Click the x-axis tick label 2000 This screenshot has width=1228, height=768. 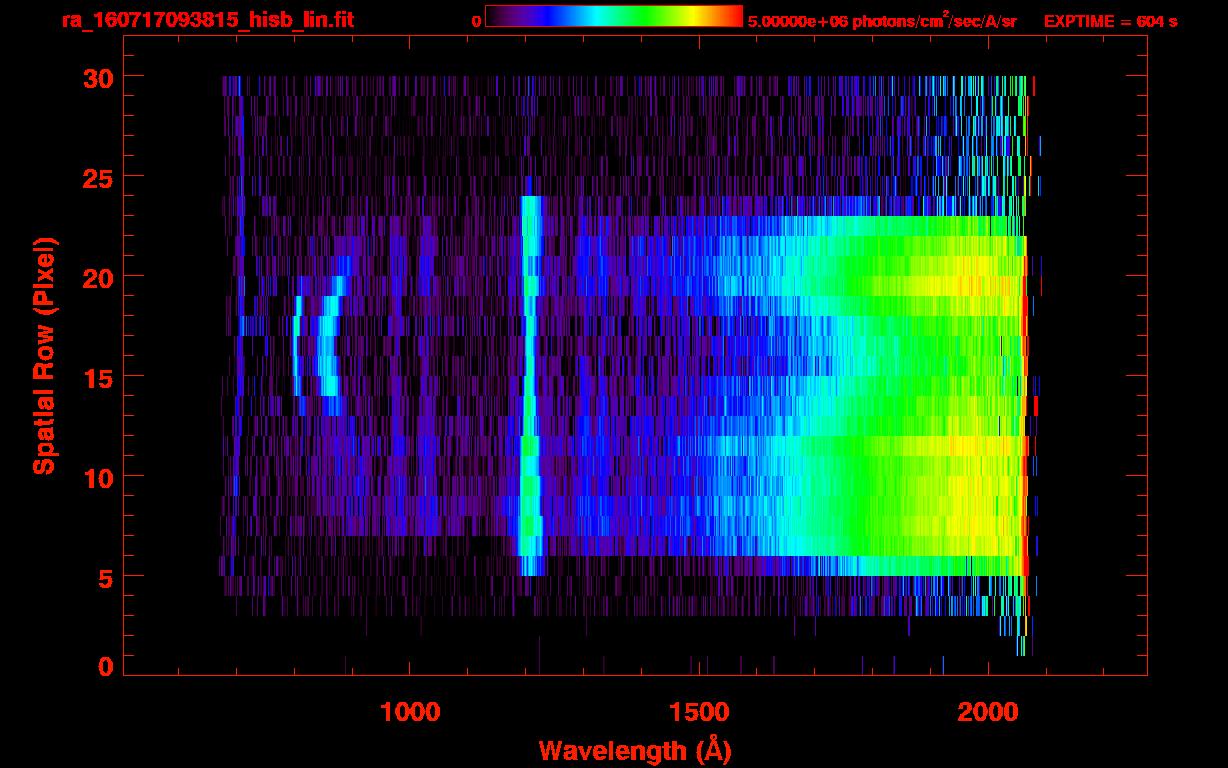tap(988, 712)
